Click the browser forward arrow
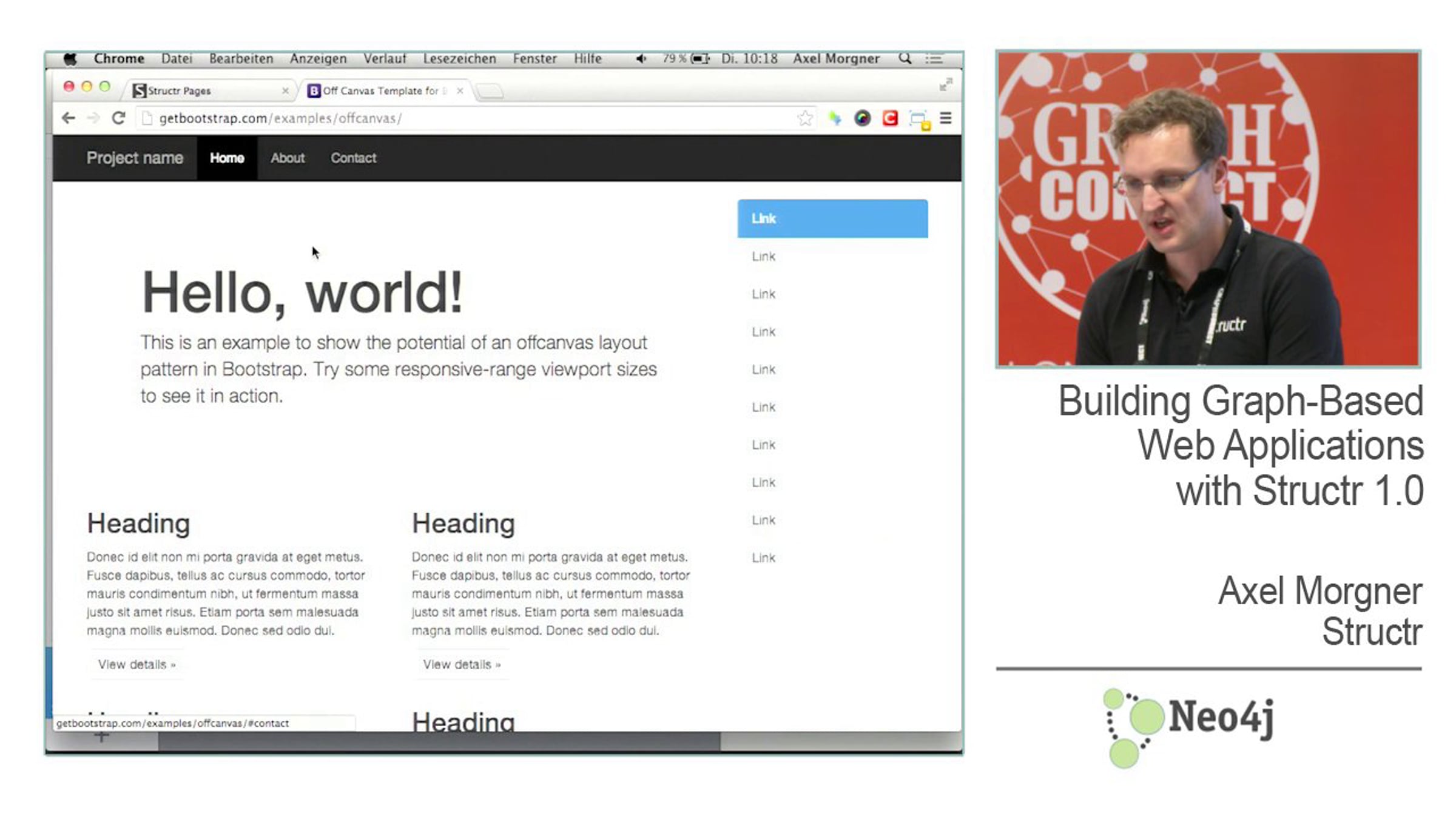The width and height of the screenshot is (1456, 819). pyautogui.click(x=93, y=118)
